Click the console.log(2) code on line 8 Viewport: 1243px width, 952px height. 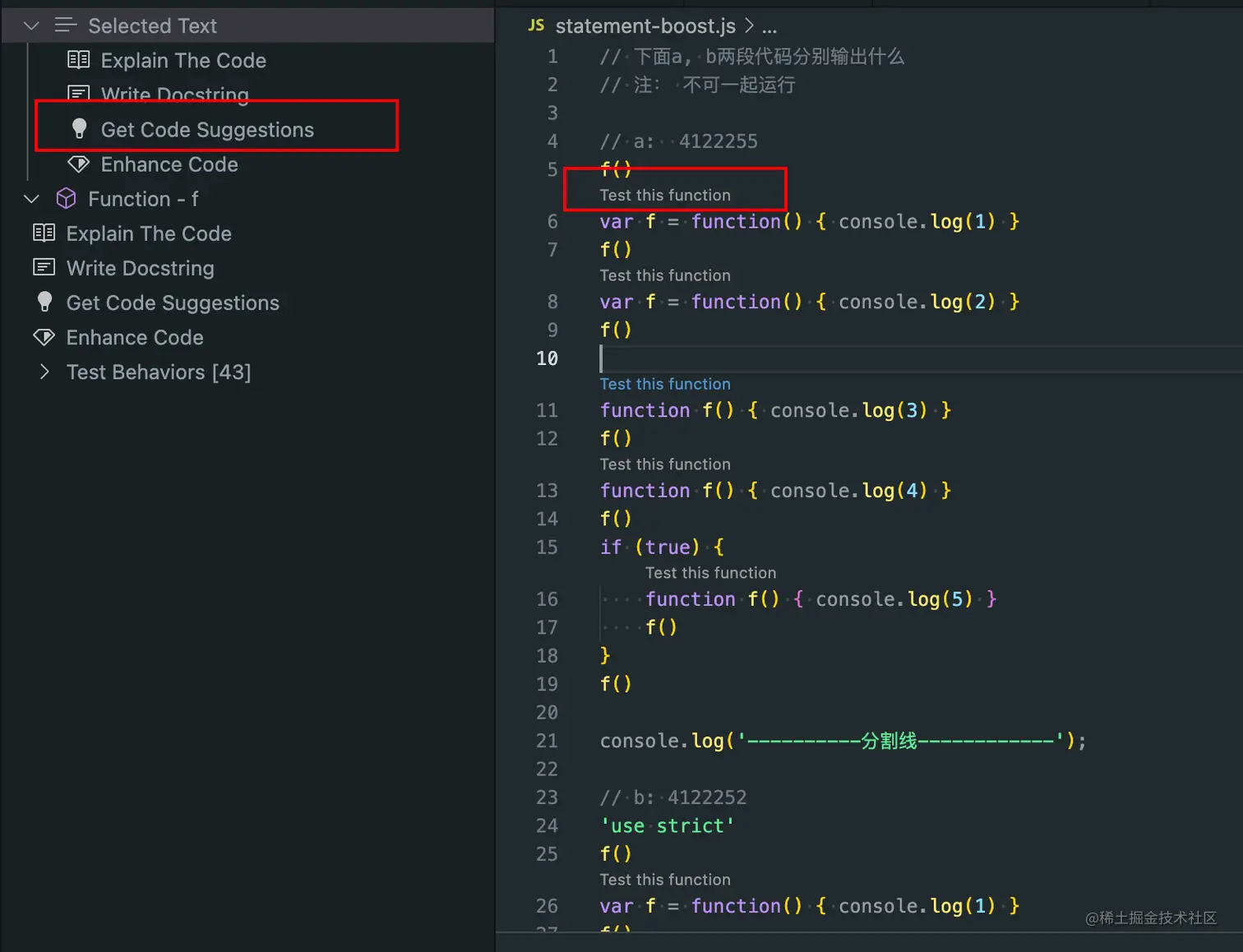click(x=917, y=302)
